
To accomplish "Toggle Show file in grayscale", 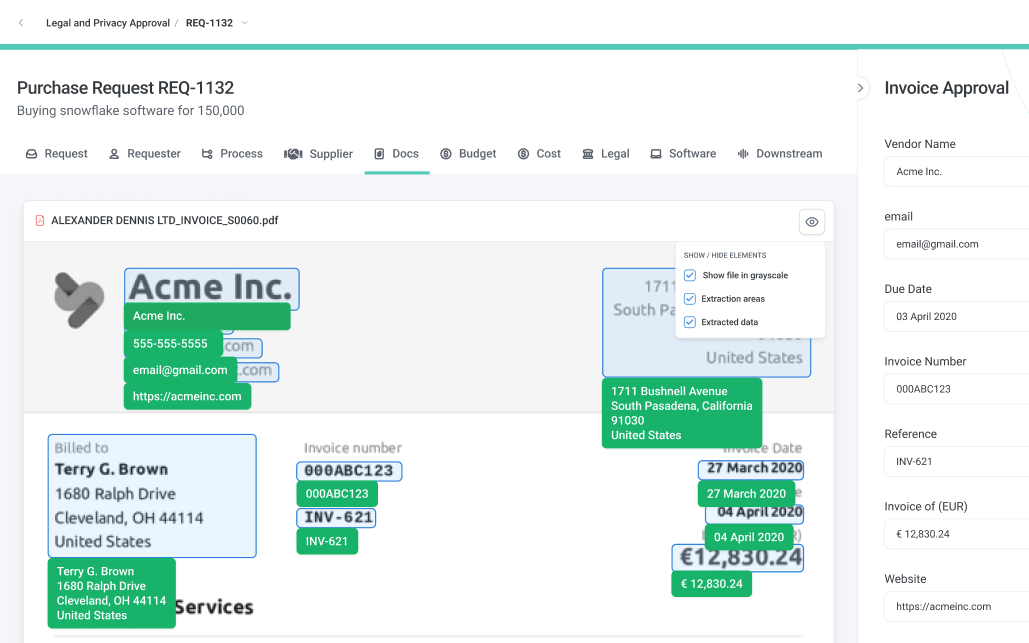I will click(x=689, y=275).
